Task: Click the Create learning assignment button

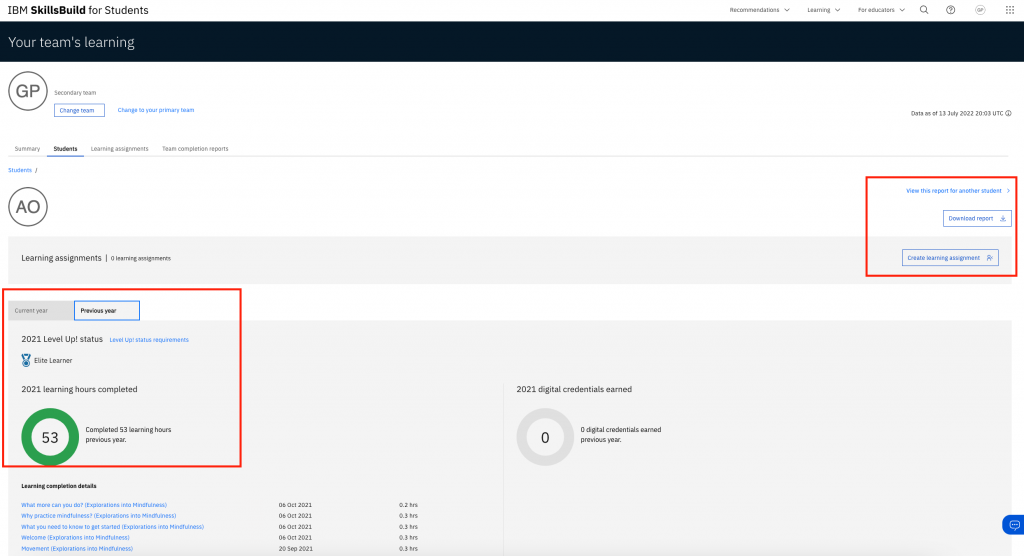Action: pos(950,257)
